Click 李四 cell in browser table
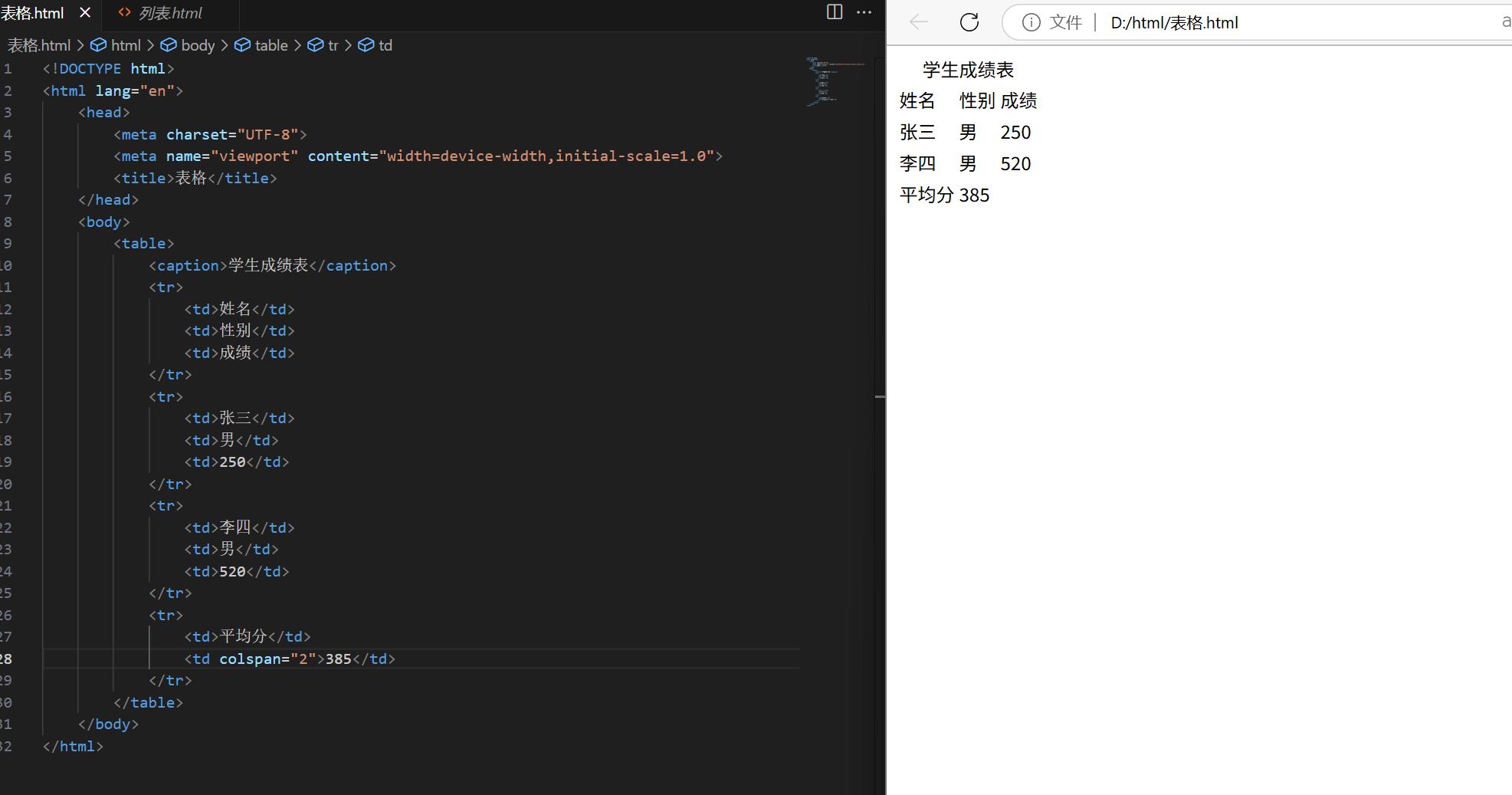 (x=917, y=163)
